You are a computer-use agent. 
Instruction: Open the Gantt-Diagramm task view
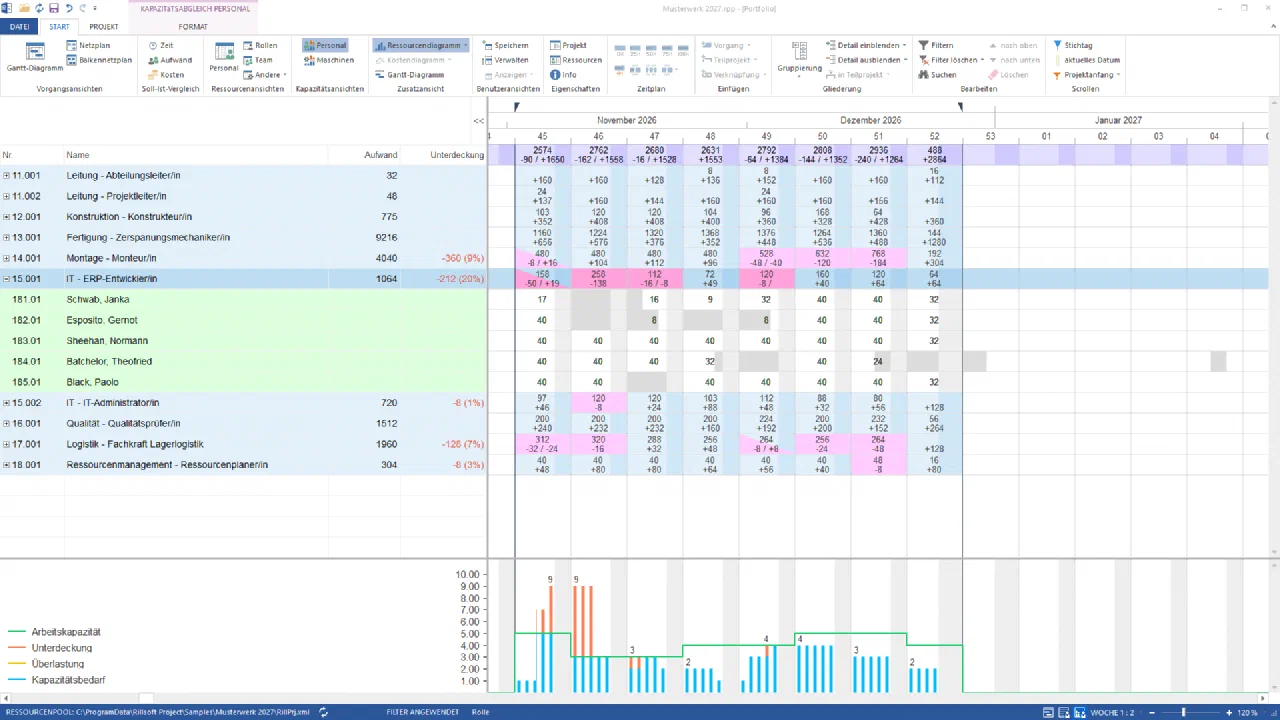(34, 57)
